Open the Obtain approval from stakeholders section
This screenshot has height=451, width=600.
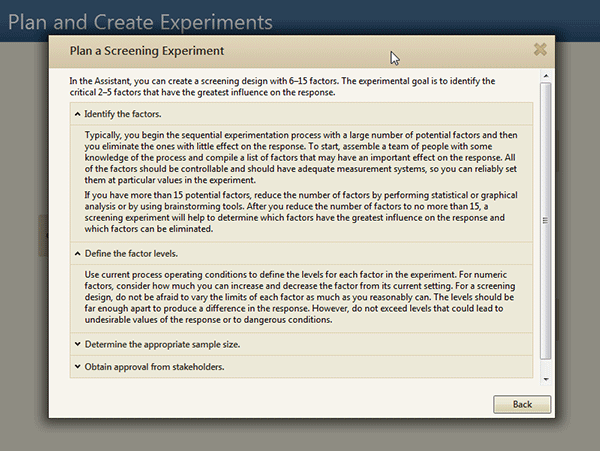301,367
